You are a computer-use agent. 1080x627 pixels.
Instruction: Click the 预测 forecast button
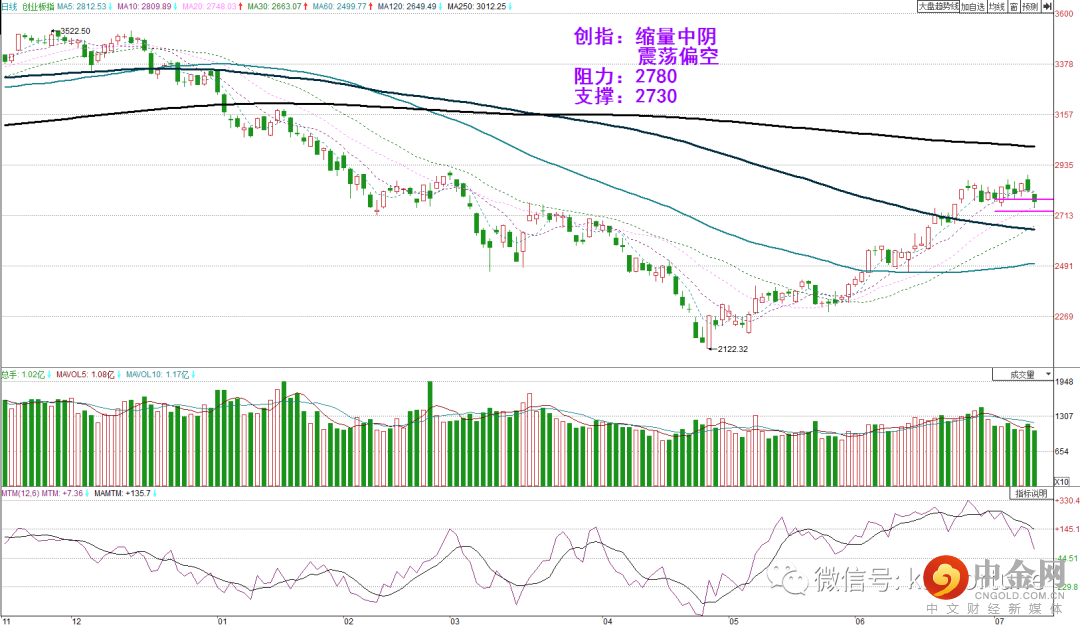pos(1030,6)
